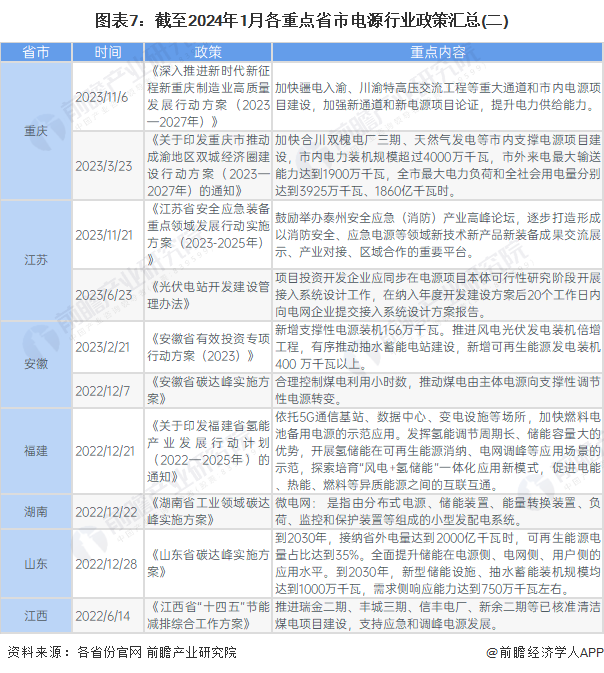Click source note '资料来源：各省份官网 前瞻产业研究院'
This screenshot has width=604, height=673.
coord(122,652)
